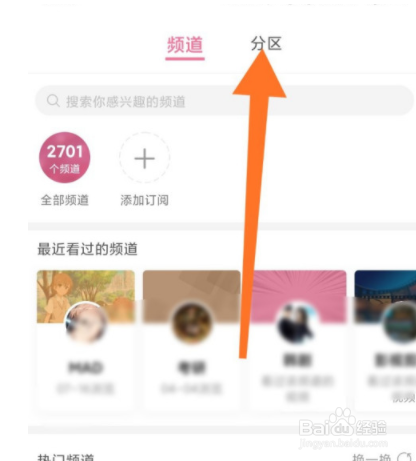Open the pink 2701 个频道 circle

point(65,157)
